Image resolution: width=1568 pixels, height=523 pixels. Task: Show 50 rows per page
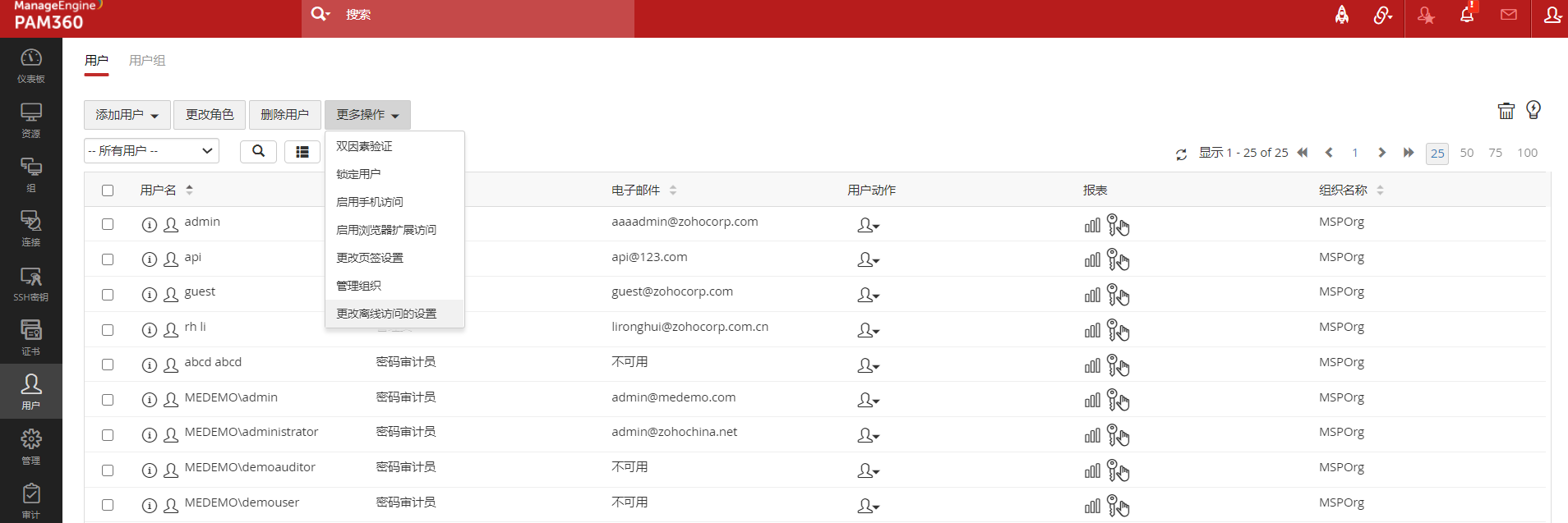[x=1467, y=153]
